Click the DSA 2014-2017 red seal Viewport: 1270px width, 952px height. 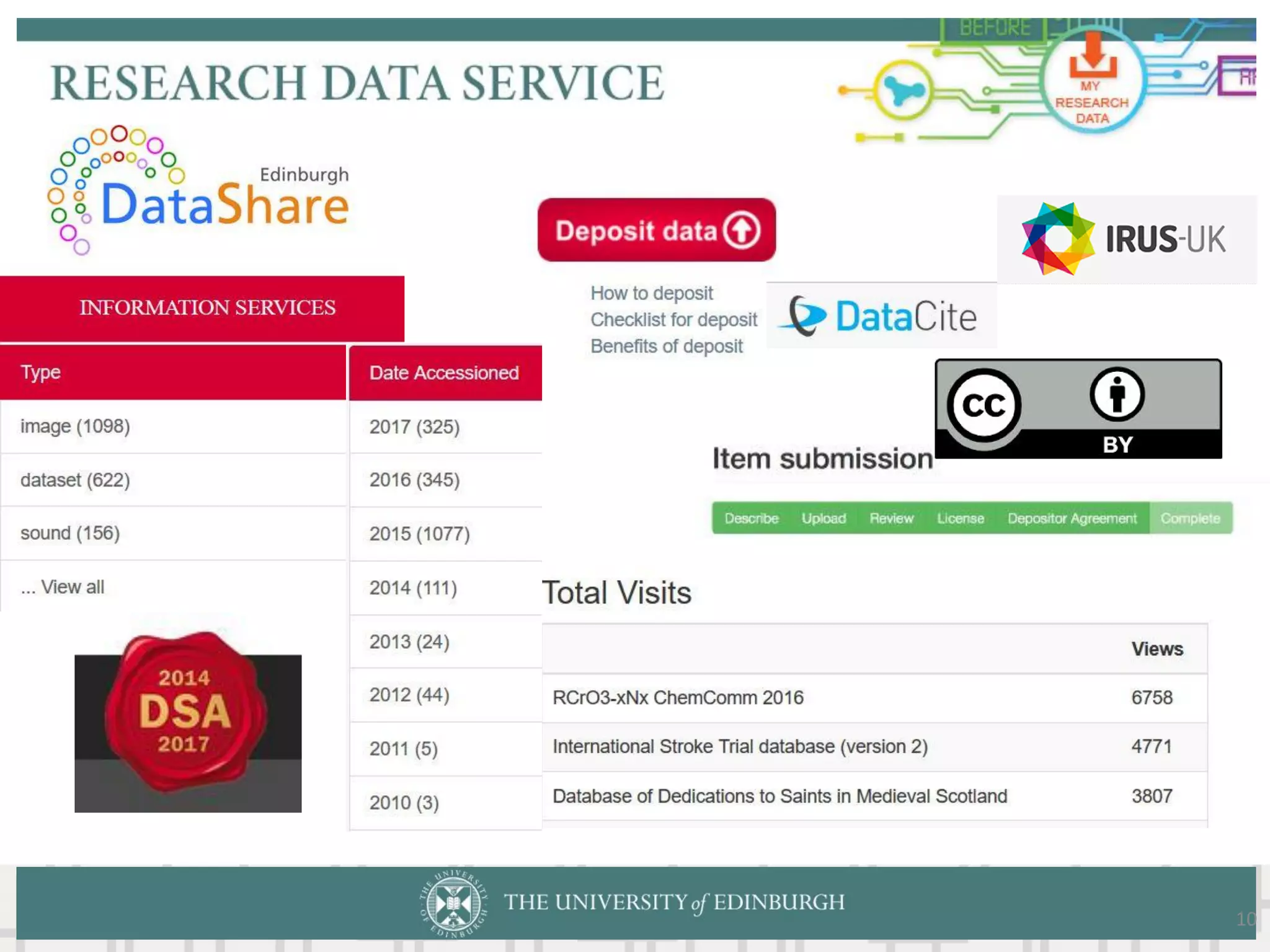click(x=185, y=712)
